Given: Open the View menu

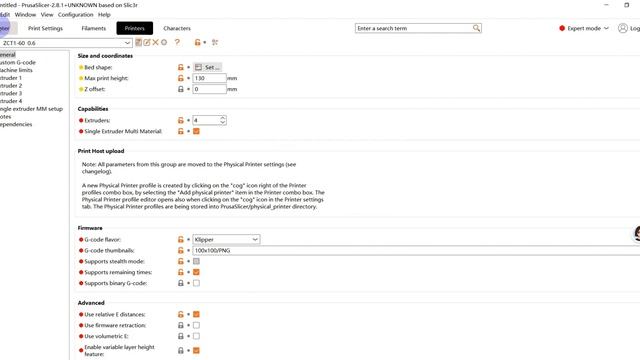Looking at the screenshot, I should (x=47, y=15).
